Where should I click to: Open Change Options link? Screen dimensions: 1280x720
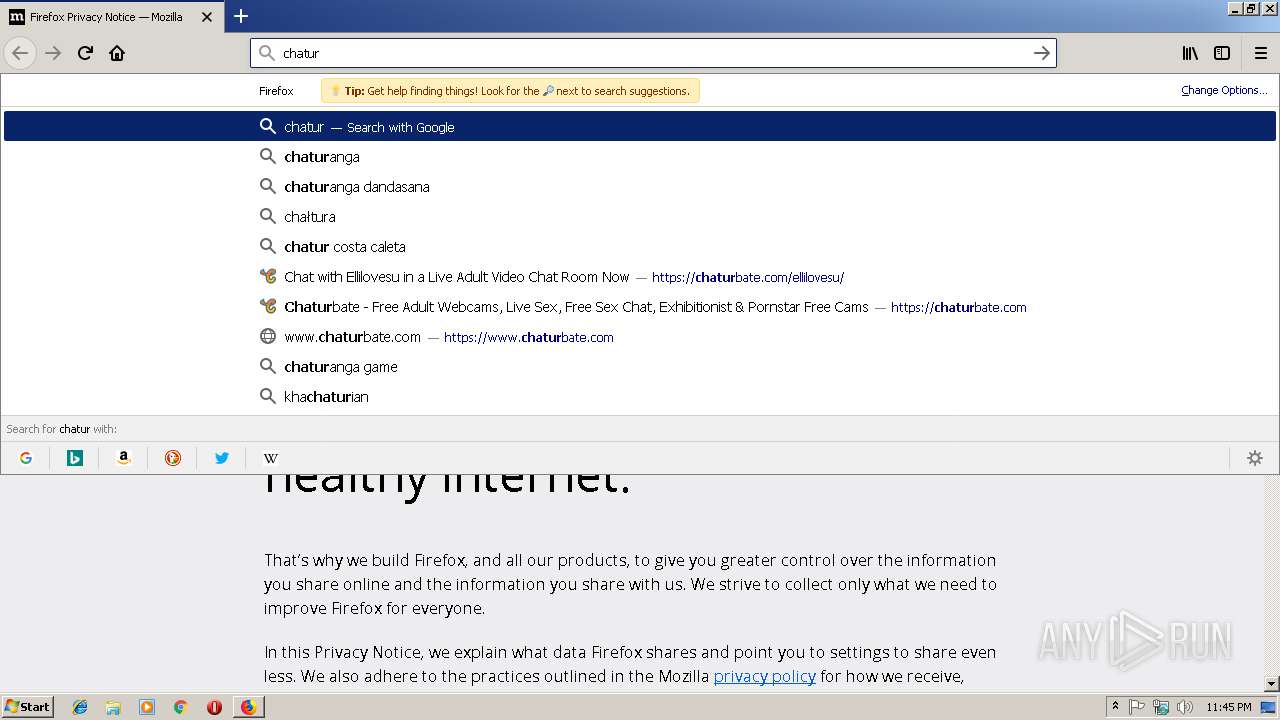pyautogui.click(x=1224, y=90)
